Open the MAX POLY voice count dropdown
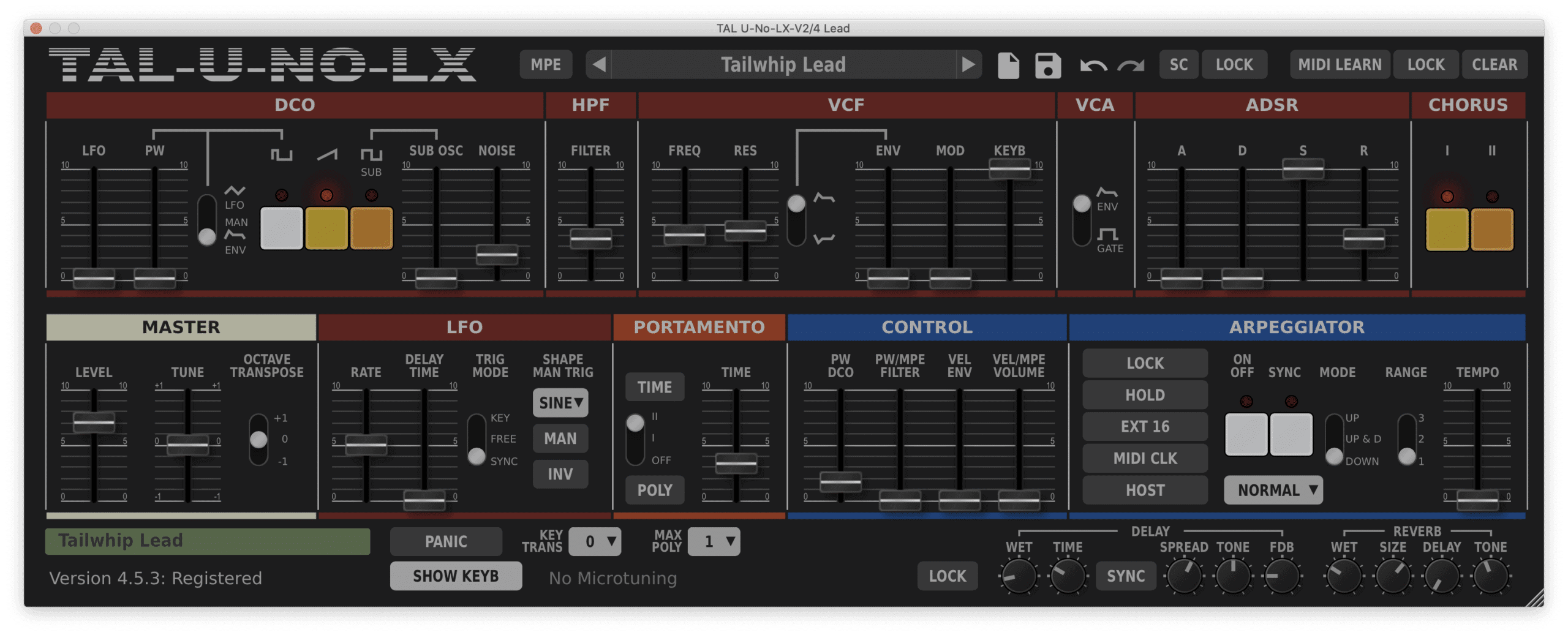The image size is (1568, 635). click(714, 541)
